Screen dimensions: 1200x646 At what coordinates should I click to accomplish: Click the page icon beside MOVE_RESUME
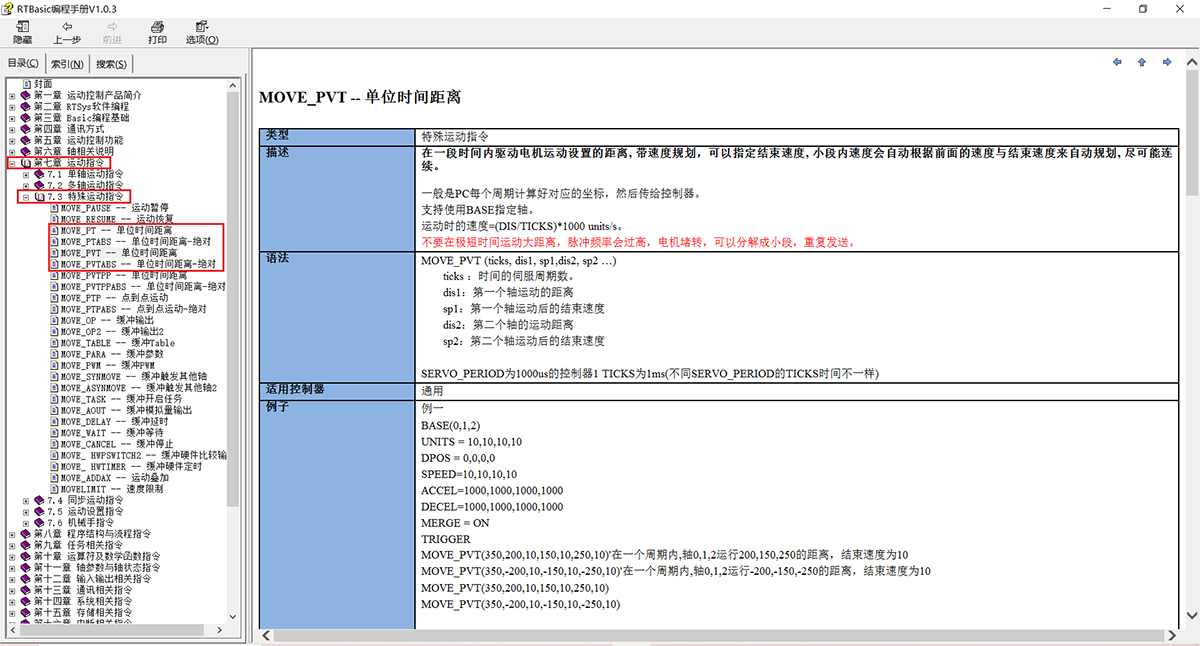pos(54,219)
